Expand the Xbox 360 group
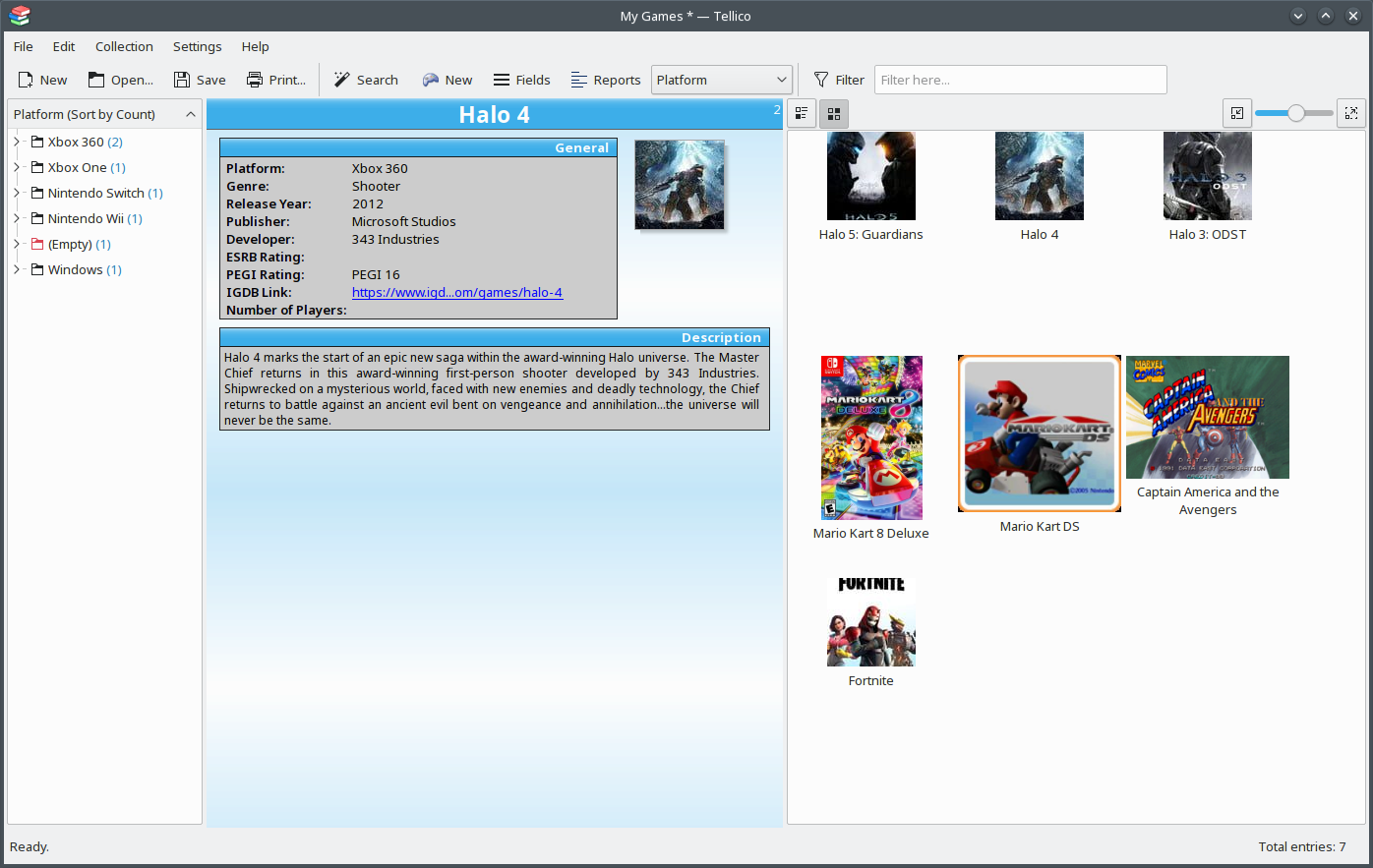The width and height of the screenshot is (1373, 868). 17,142
